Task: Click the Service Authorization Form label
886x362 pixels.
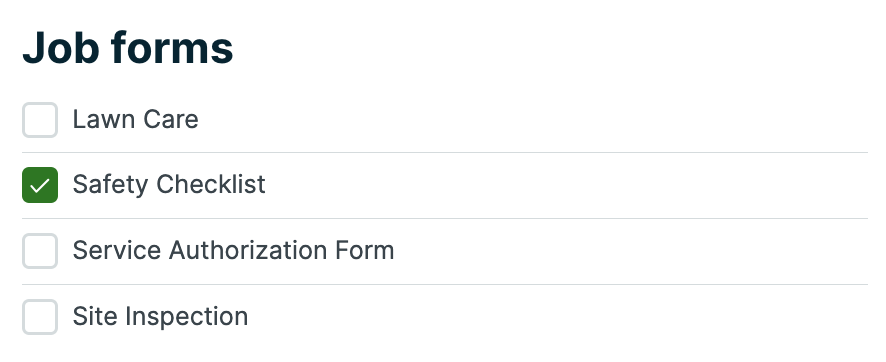Action: (x=233, y=250)
